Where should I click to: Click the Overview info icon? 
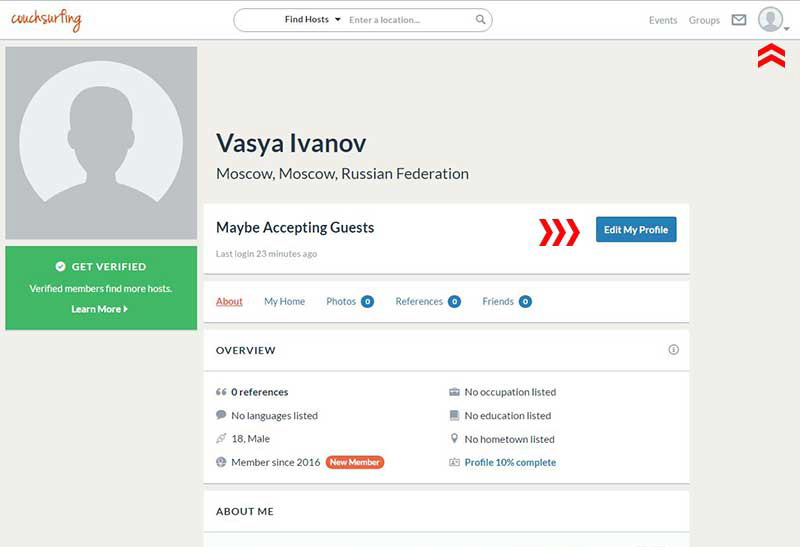(673, 350)
